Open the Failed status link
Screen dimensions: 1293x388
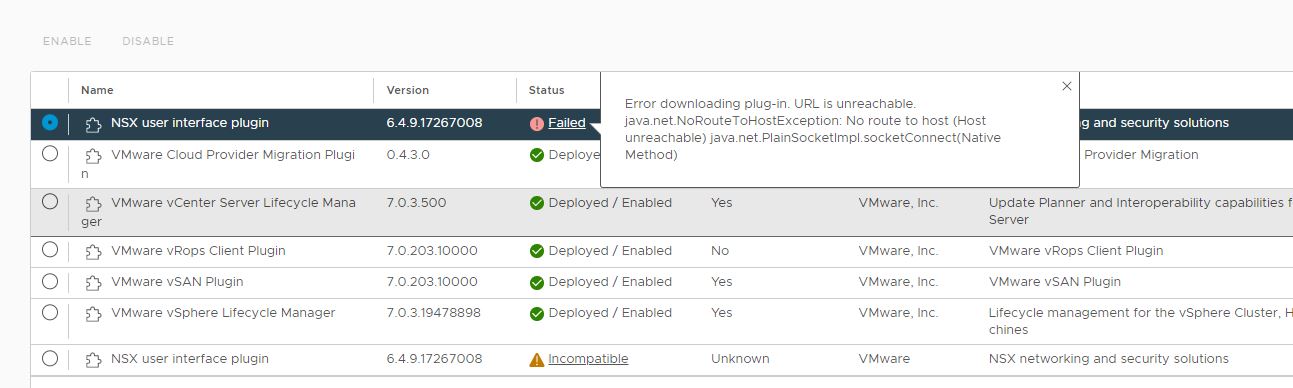tap(567, 123)
